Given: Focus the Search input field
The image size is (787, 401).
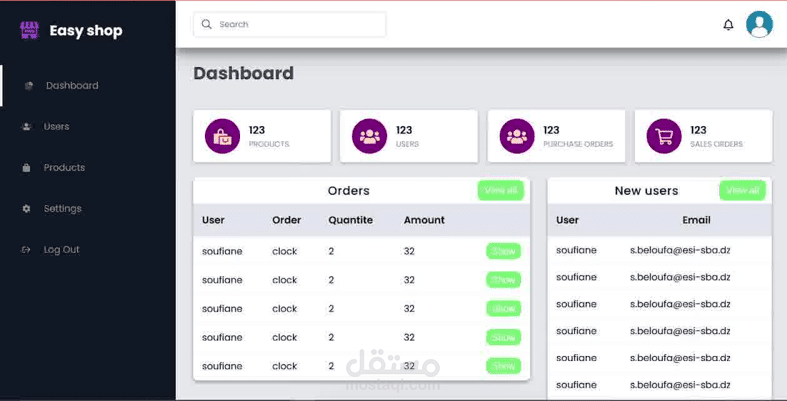Looking at the screenshot, I should pos(290,25).
